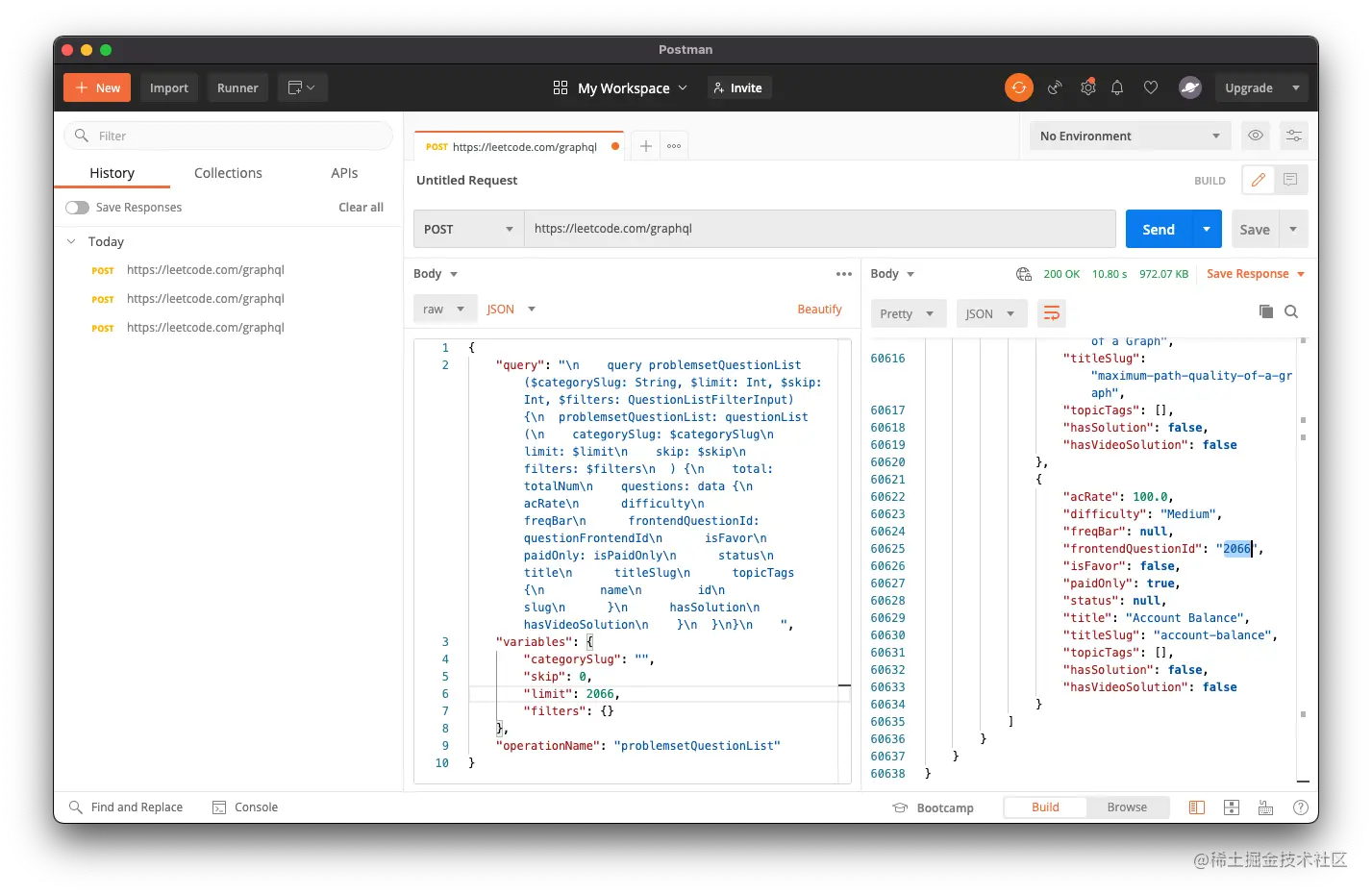Open the sync status orange icon
This screenshot has height=894, width=1372.
(1018, 87)
